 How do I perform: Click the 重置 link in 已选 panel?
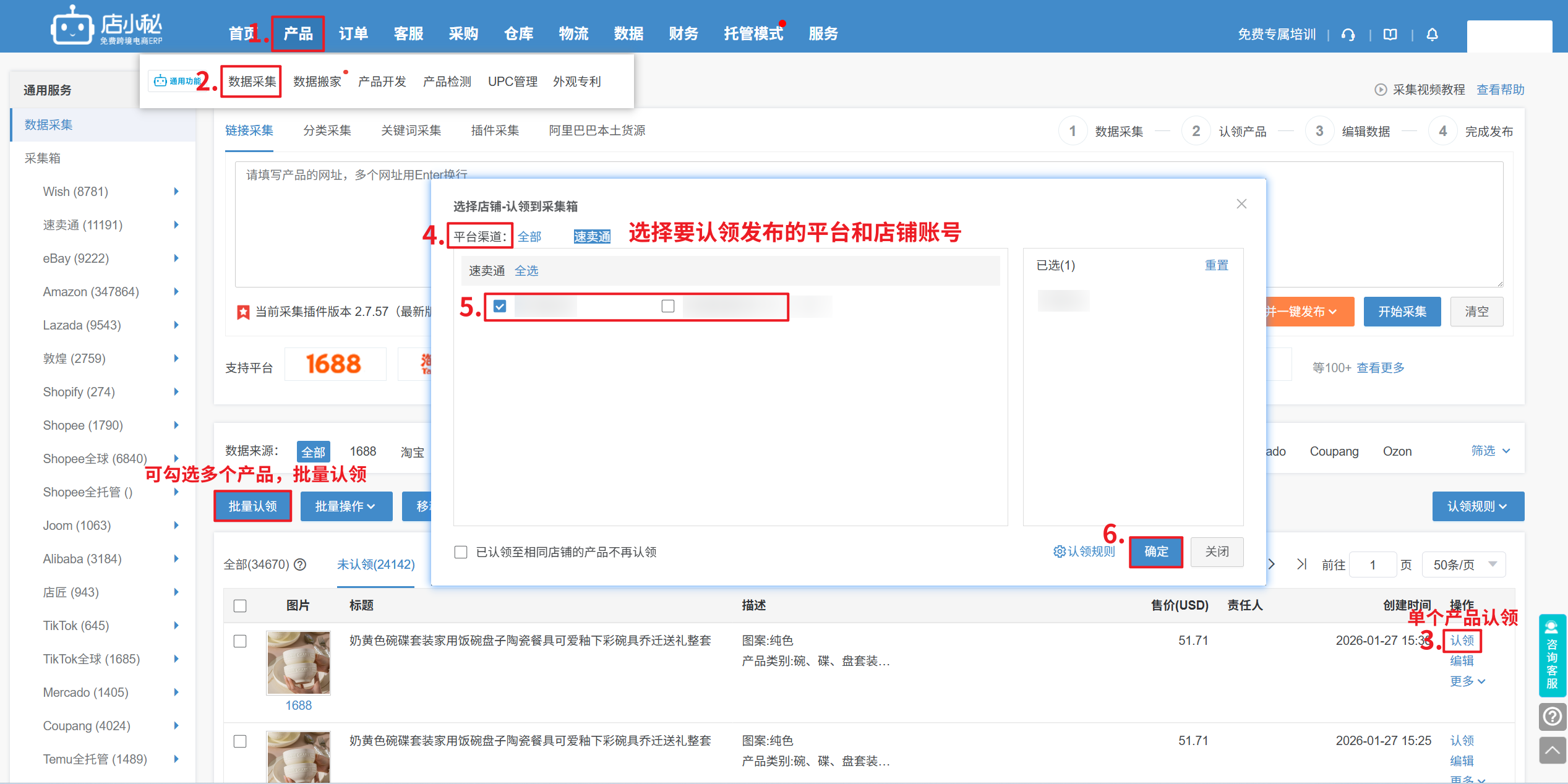[1216, 265]
